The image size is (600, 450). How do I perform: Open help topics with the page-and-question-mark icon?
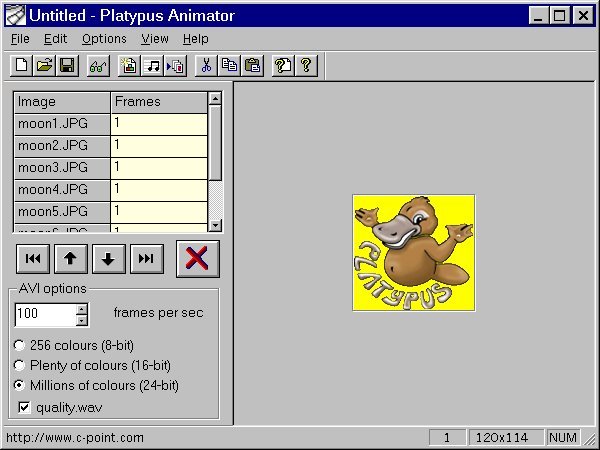[283, 65]
